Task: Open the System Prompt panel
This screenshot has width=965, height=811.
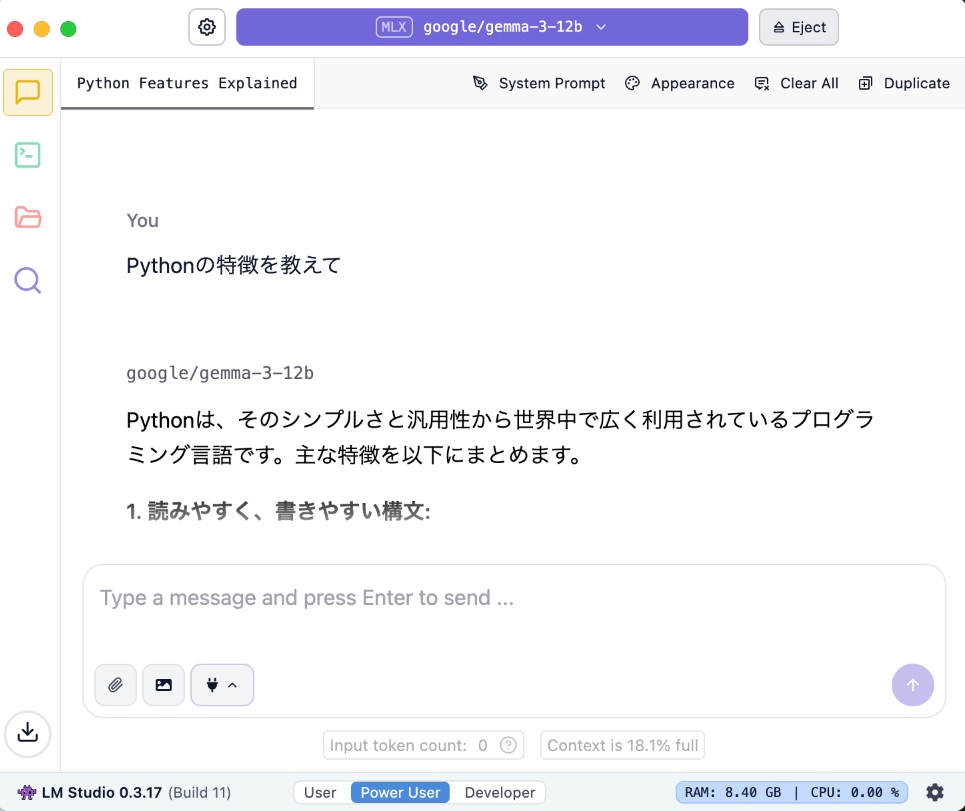Action: pos(540,83)
